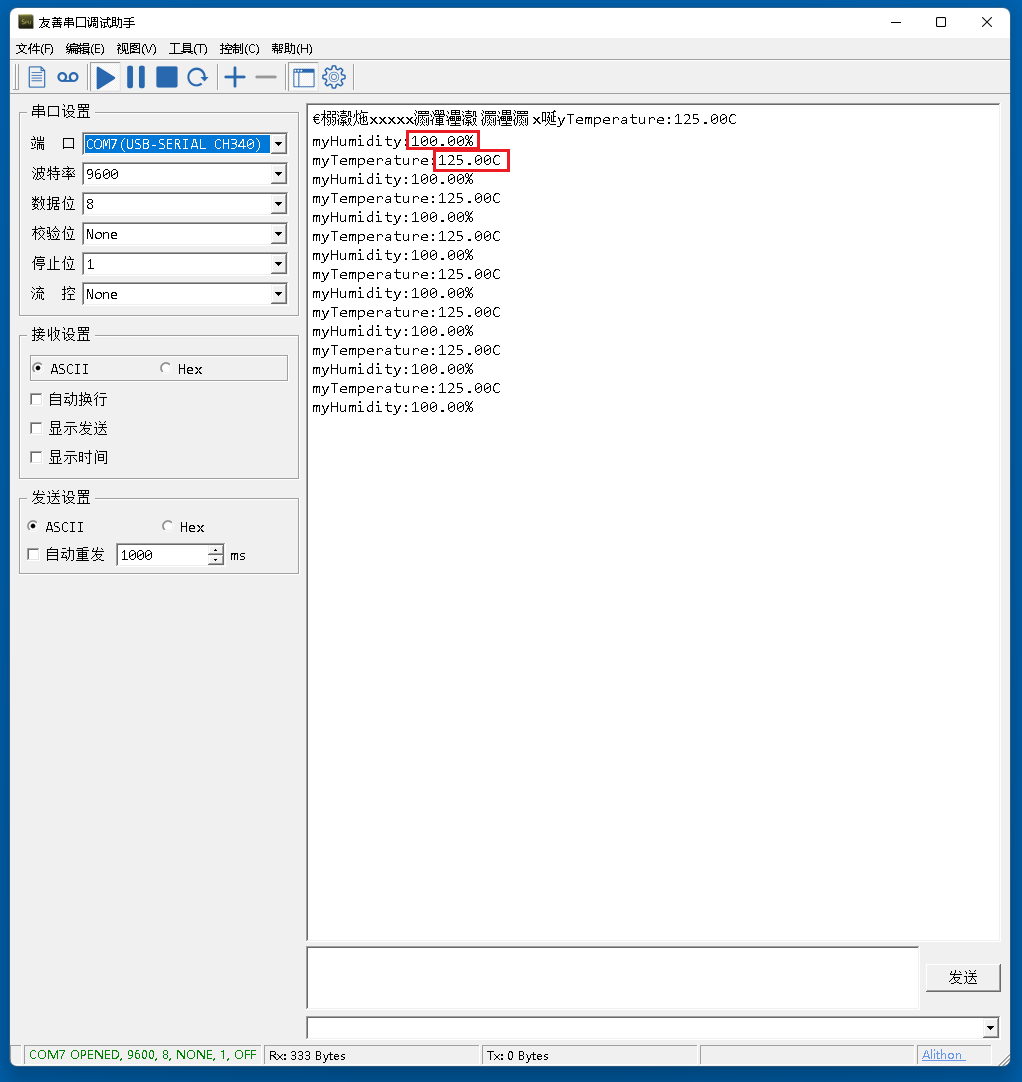The width and height of the screenshot is (1022, 1082).
Task: Enable the 显示发送 checkbox
Action: tap(69, 429)
